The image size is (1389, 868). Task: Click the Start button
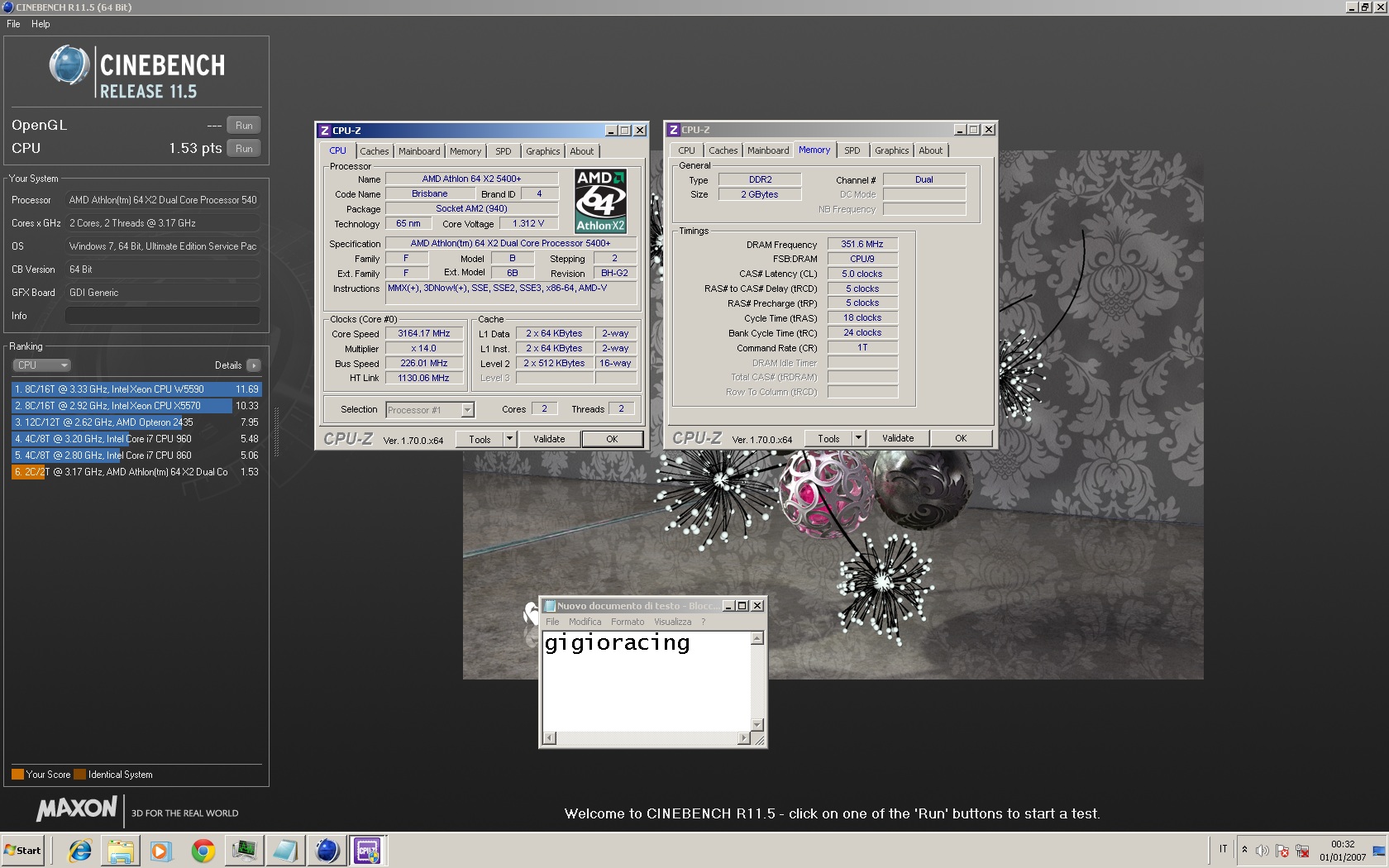point(23,851)
